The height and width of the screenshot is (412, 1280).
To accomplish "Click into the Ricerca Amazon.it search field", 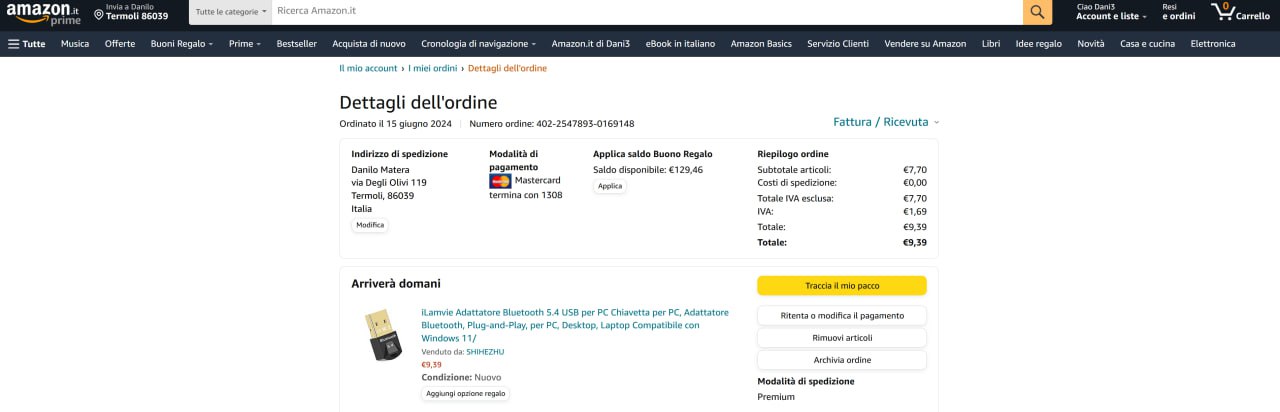I will tap(646, 11).
